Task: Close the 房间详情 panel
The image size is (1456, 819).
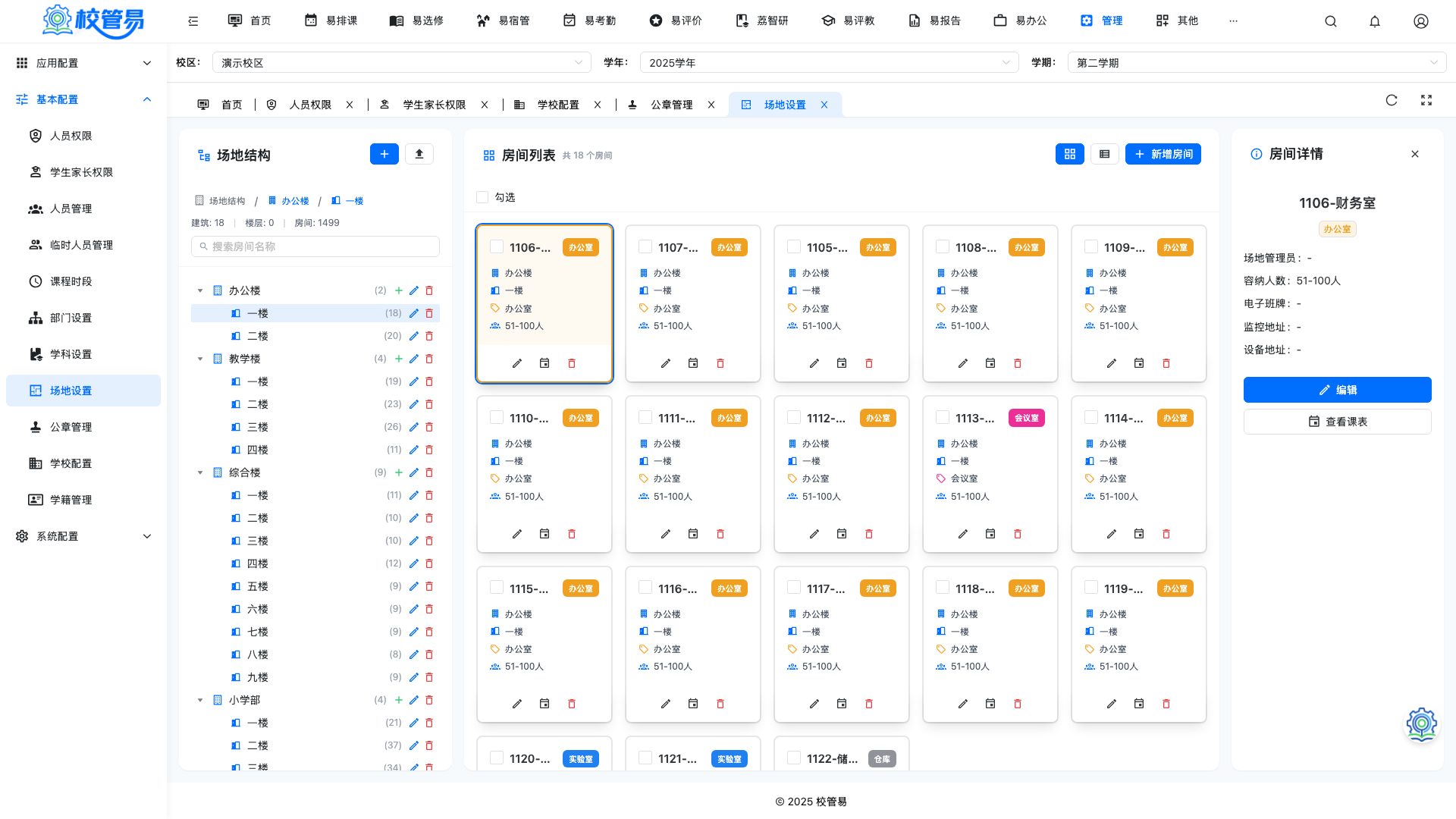Action: click(x=1415, y=154)
